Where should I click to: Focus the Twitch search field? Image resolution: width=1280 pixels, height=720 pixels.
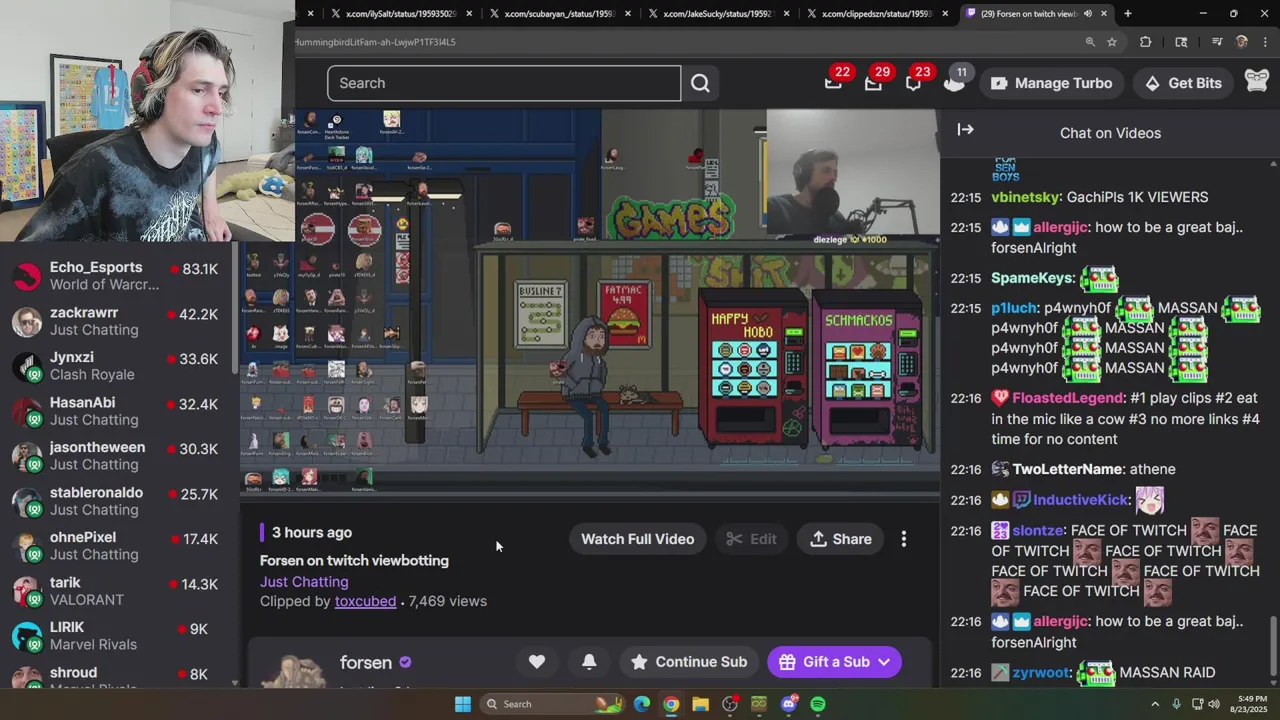pyautogui.click(x=504, y=83)
